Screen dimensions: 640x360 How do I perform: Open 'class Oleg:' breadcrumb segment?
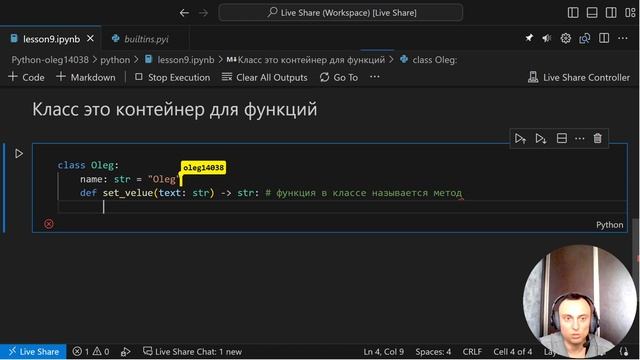429,60
